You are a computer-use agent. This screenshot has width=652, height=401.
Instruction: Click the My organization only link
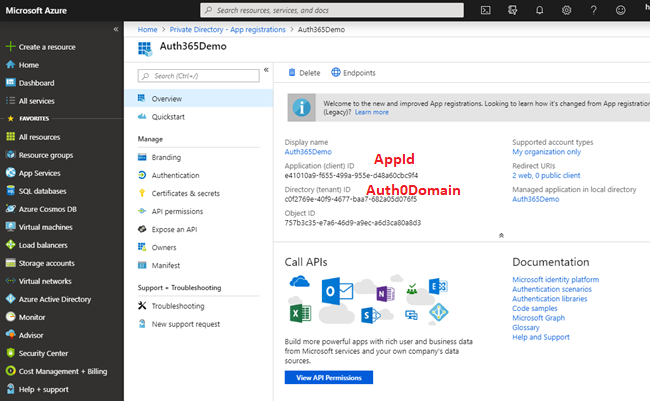(546, 152)
